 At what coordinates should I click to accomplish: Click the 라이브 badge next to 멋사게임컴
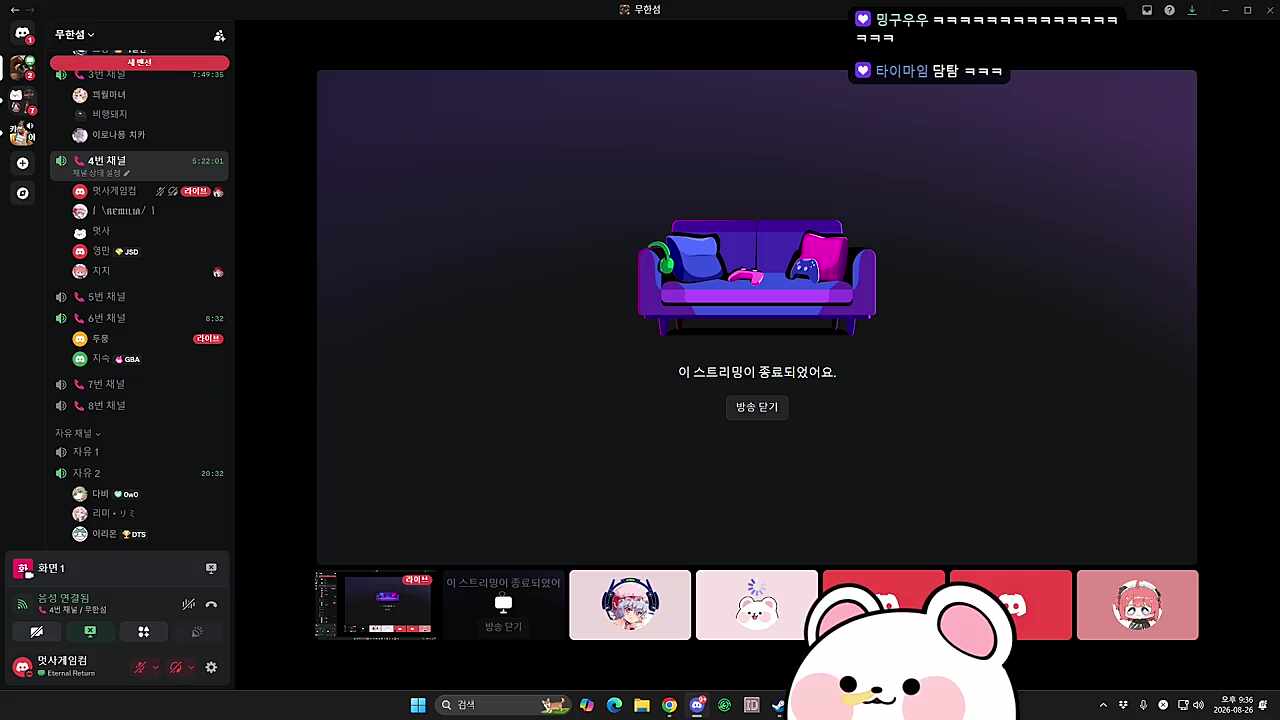pos(196,191)
